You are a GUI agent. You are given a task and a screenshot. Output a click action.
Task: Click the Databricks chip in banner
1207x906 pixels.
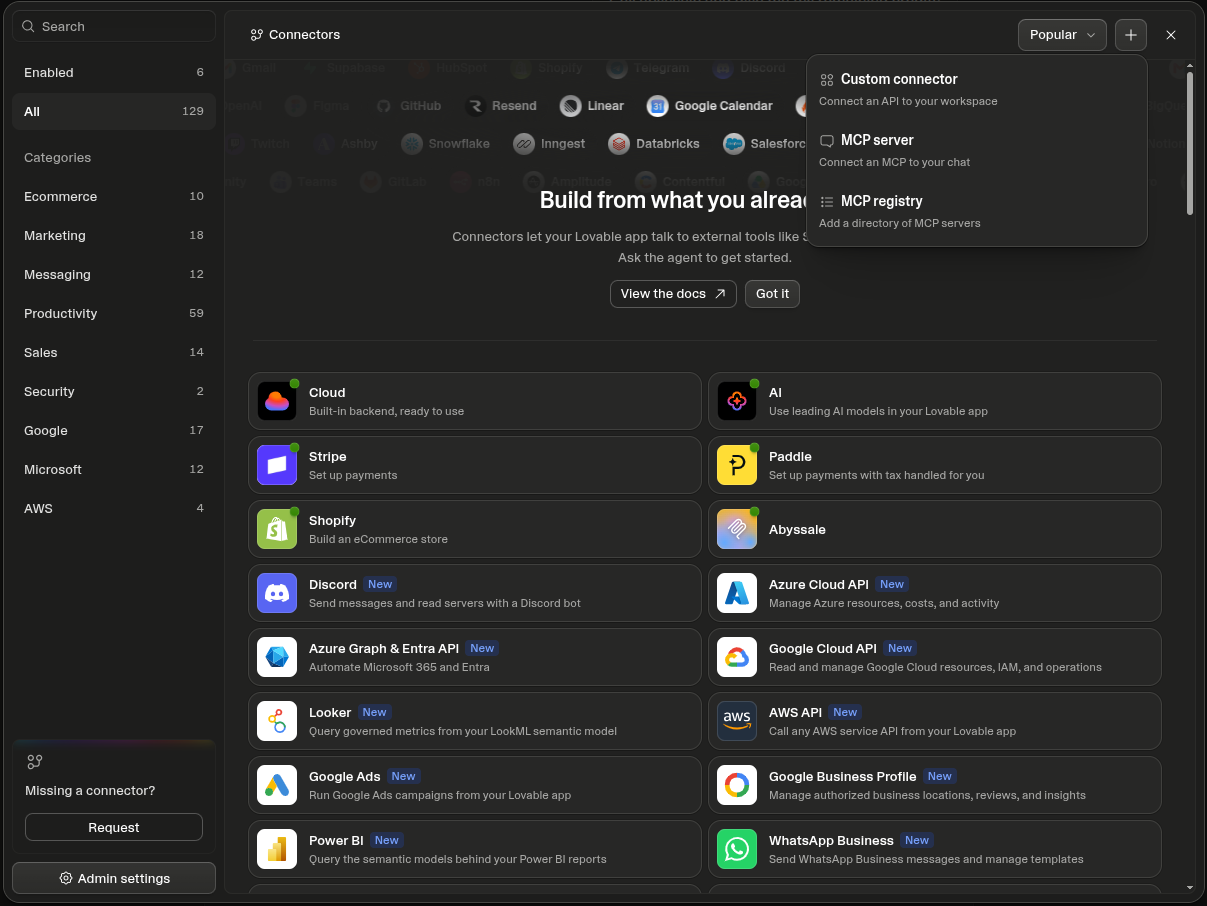point(655,144)
